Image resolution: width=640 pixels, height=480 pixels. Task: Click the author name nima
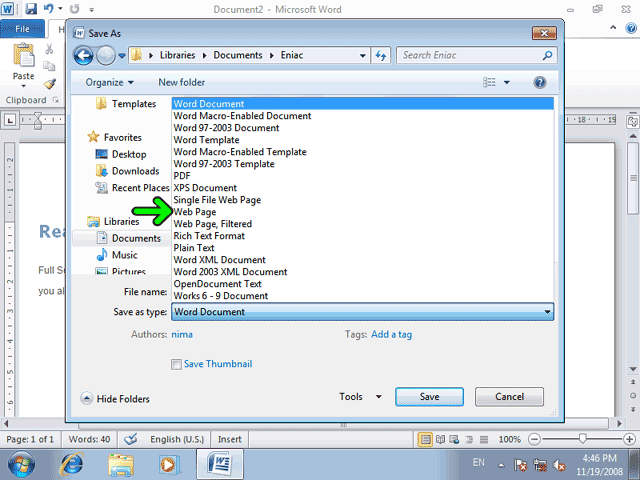(182, 334)
